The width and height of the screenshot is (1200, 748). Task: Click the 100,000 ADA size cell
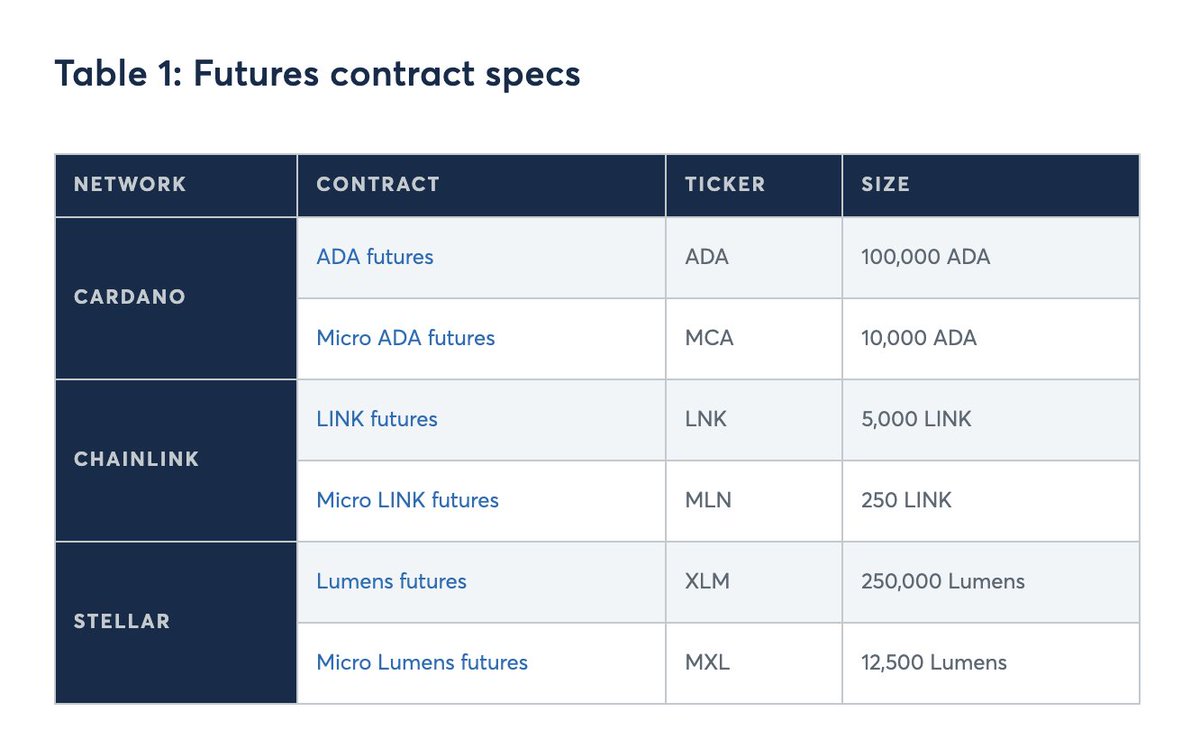[925, 257]
